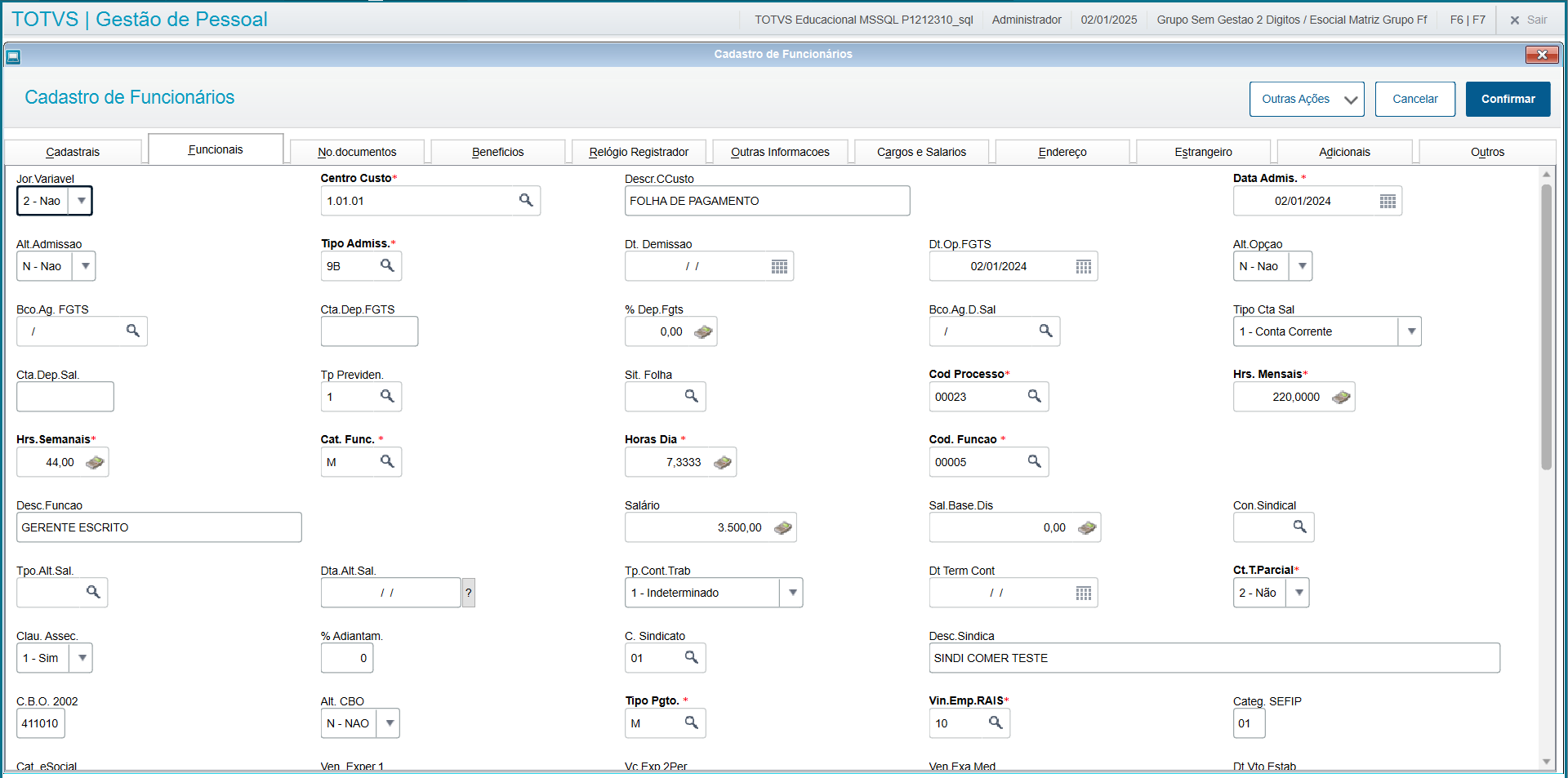Viewport: 1568px width, 778px height.
Task: Open Cod. Funcao lookup magnifier
Action: tap(1034, 461)
